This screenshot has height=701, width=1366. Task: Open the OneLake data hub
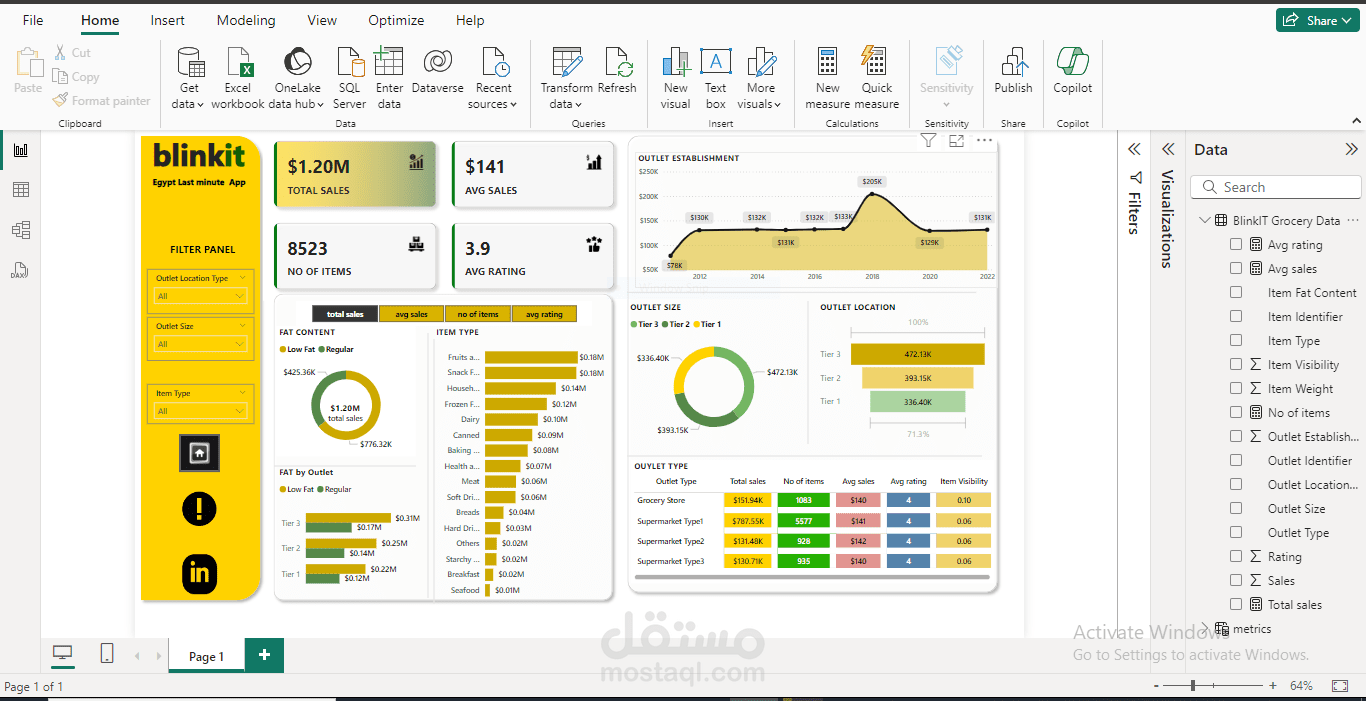(296, 78)
